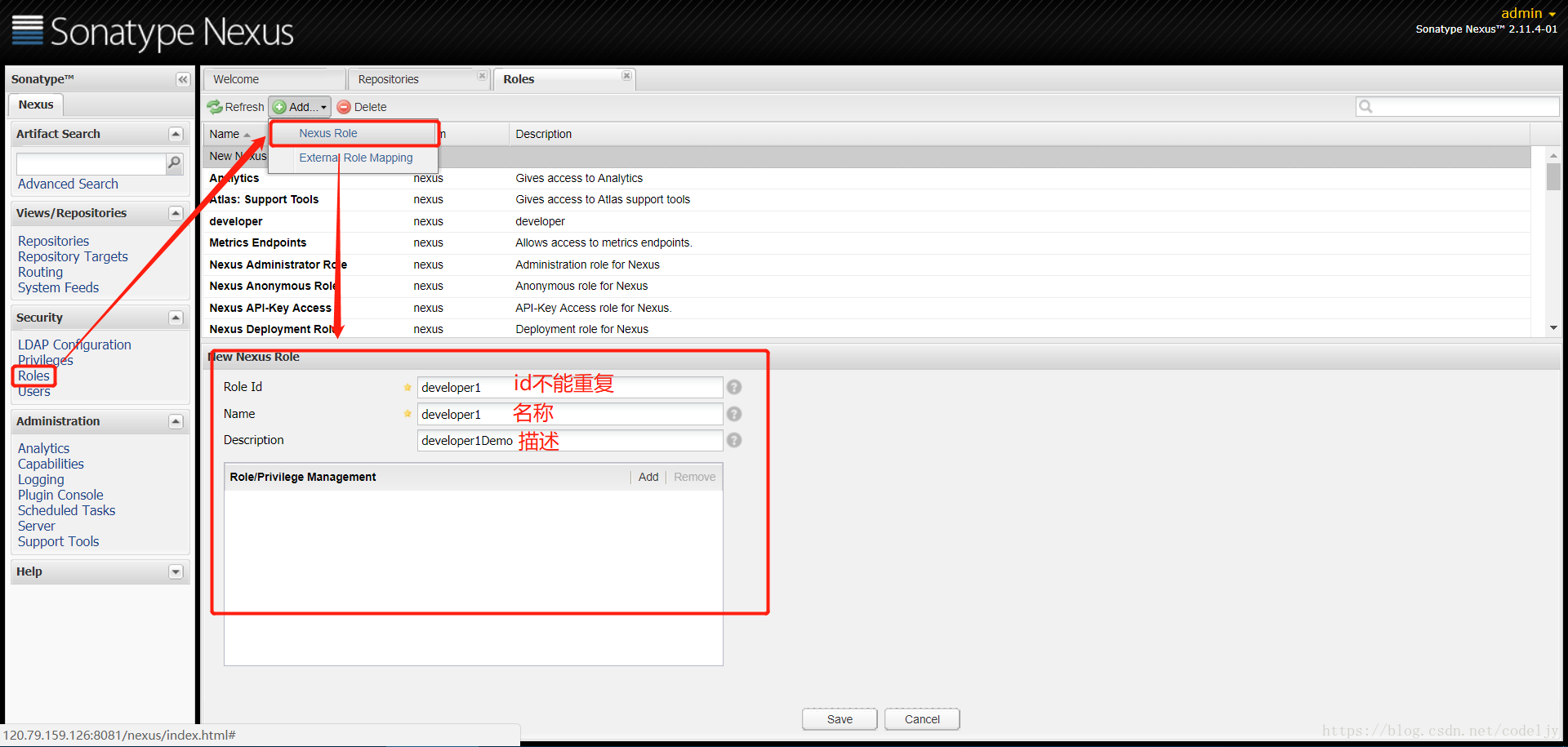Open the Capabilities link
The height and width of the screenshot is (747, 1568).
(51, 464)
